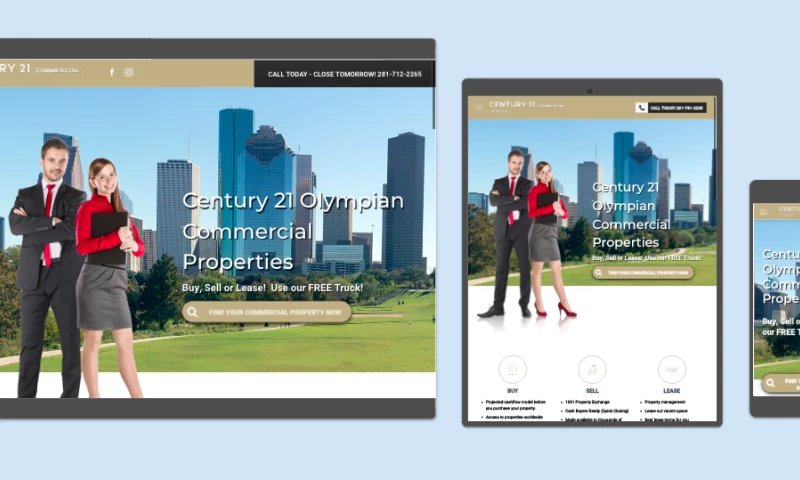Click the LEASE heading on tablet
This screenshot has height=480, width=800.
[671, 391]
